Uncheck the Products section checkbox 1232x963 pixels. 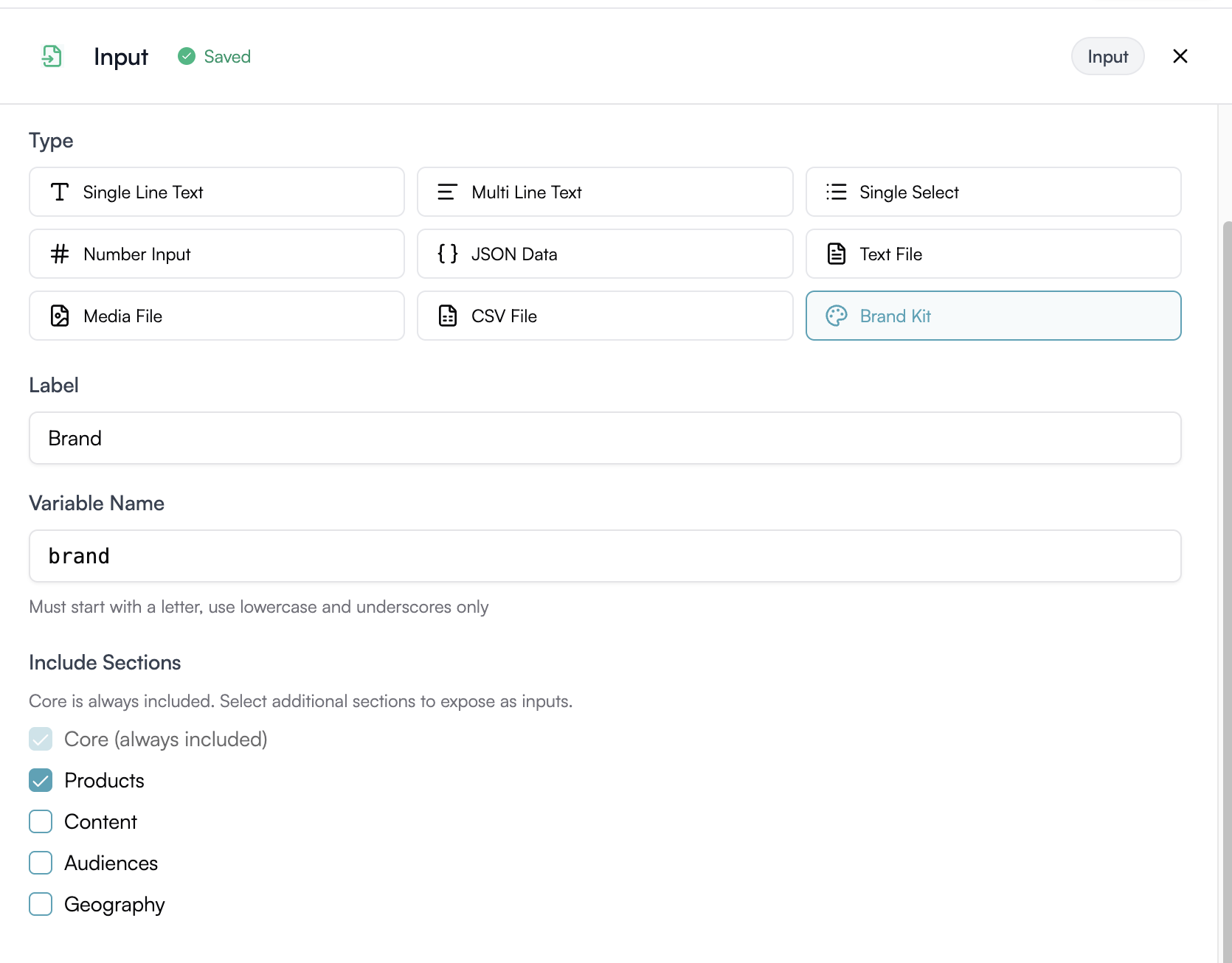tap(41, 780)
